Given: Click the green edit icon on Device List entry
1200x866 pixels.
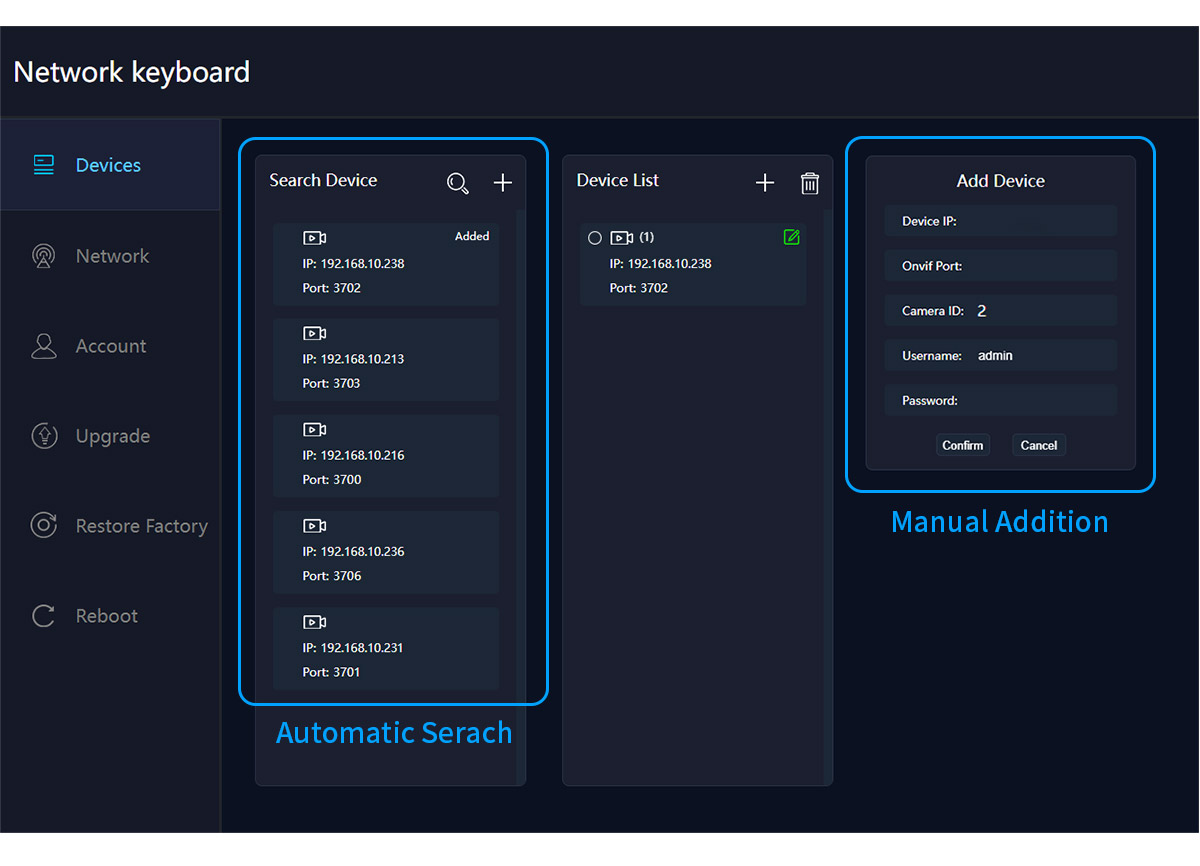Looking at the screenshot, I should pyautogui.click(x=791, y=237).
